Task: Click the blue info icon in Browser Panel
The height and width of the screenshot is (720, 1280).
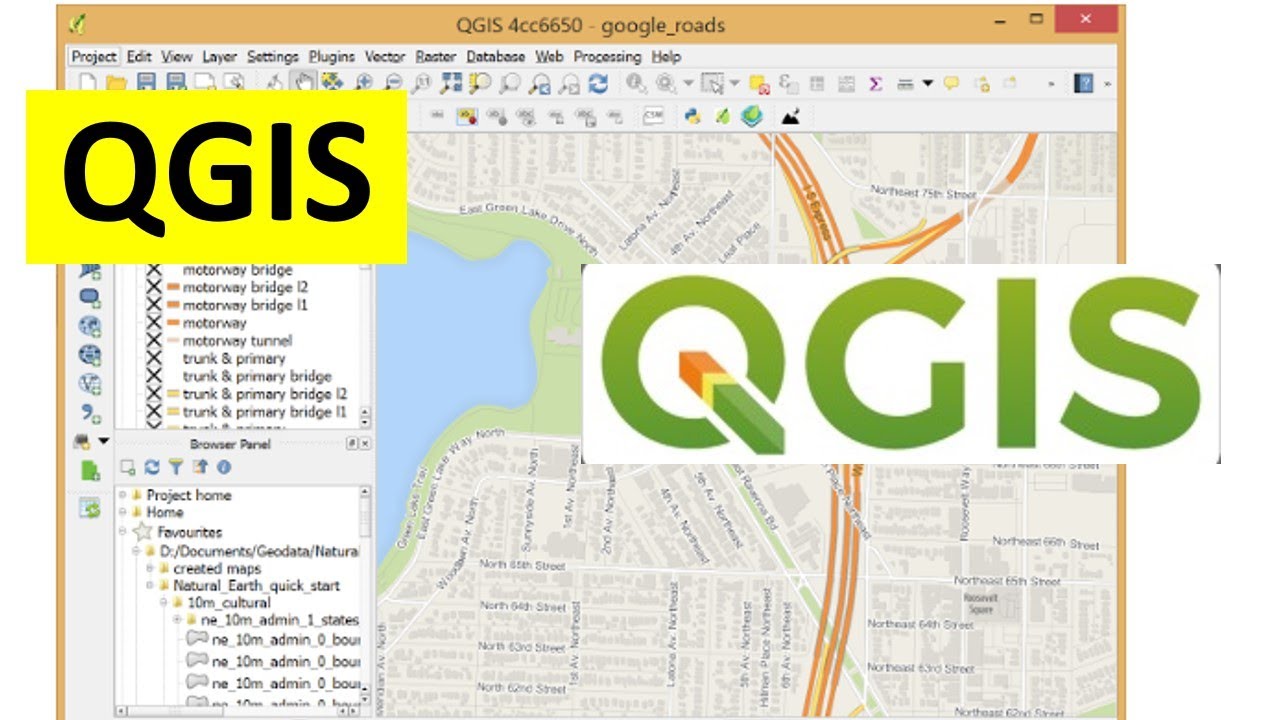Action: point(223,467)
